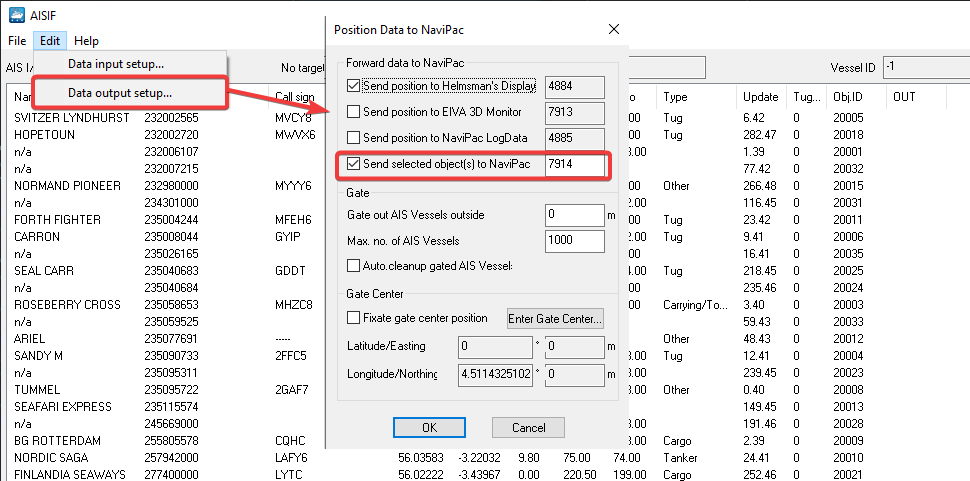Select NORMAND PIONEER vessel row
Screen dimensions: 970x481
point(67,185)
